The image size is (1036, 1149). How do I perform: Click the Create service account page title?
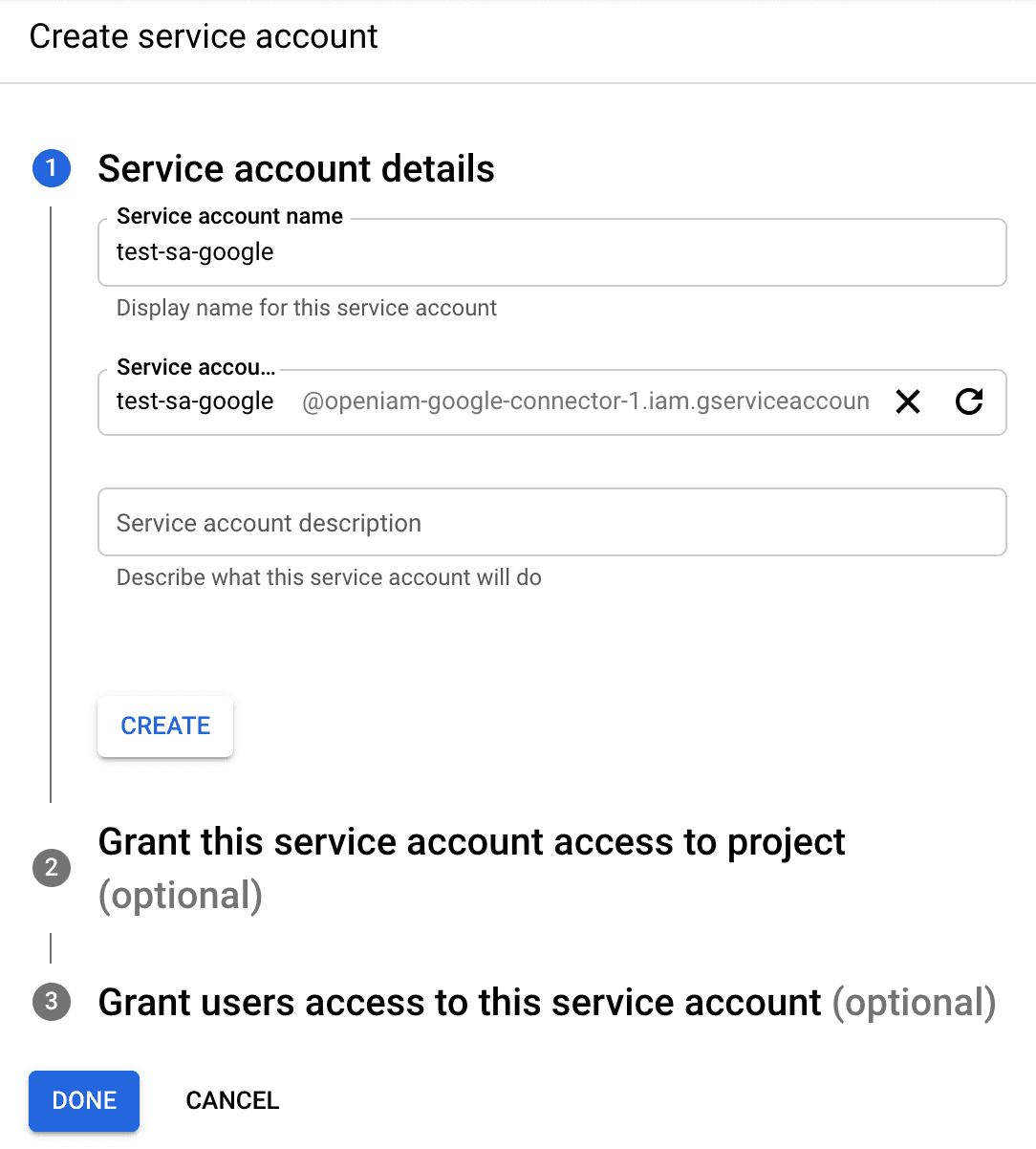(x=204, y=36)
